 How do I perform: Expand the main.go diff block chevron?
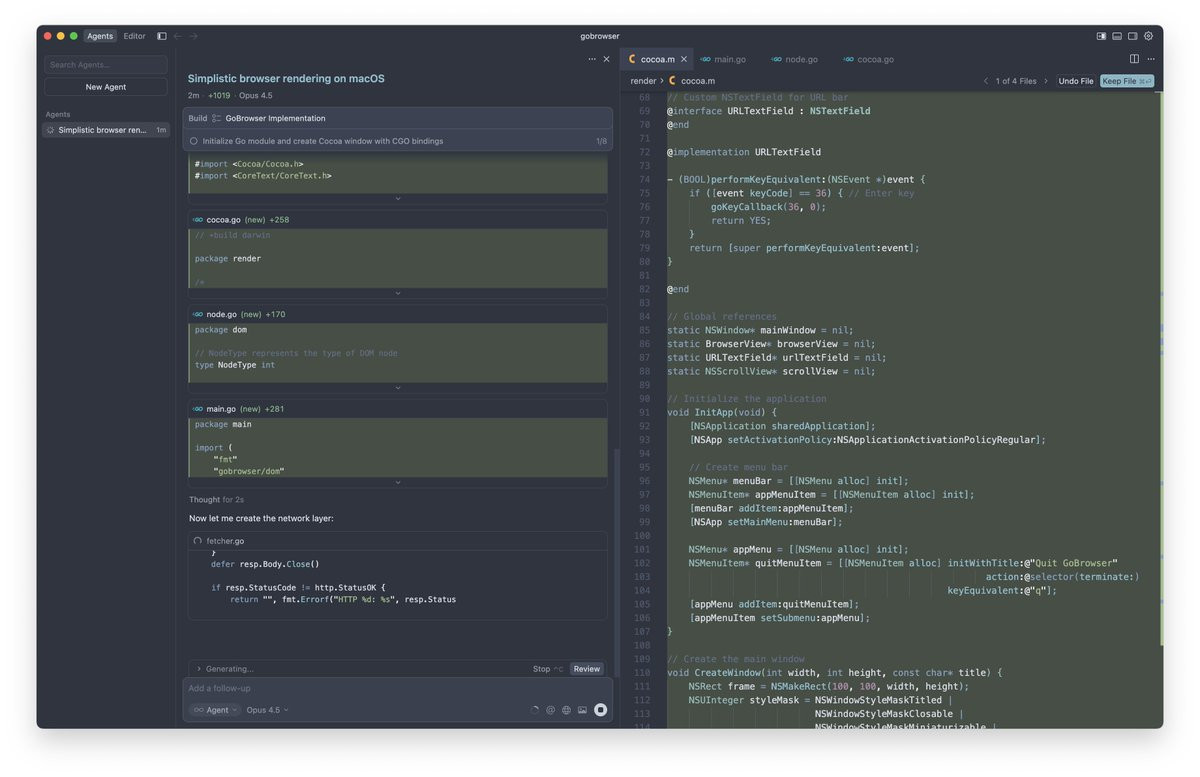[398, 482]
